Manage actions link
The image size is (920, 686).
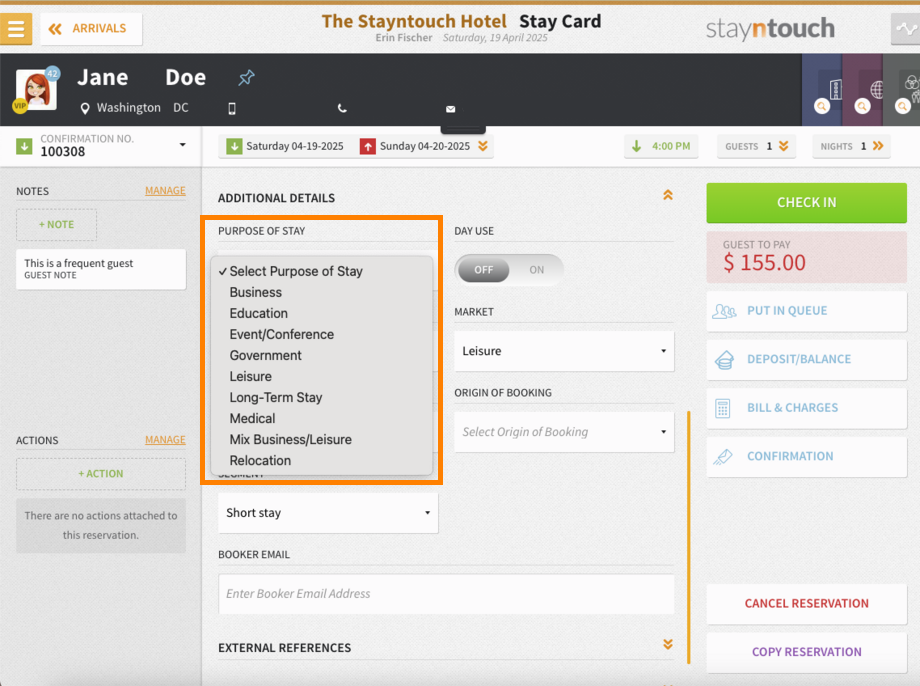[x=165, y=440]
